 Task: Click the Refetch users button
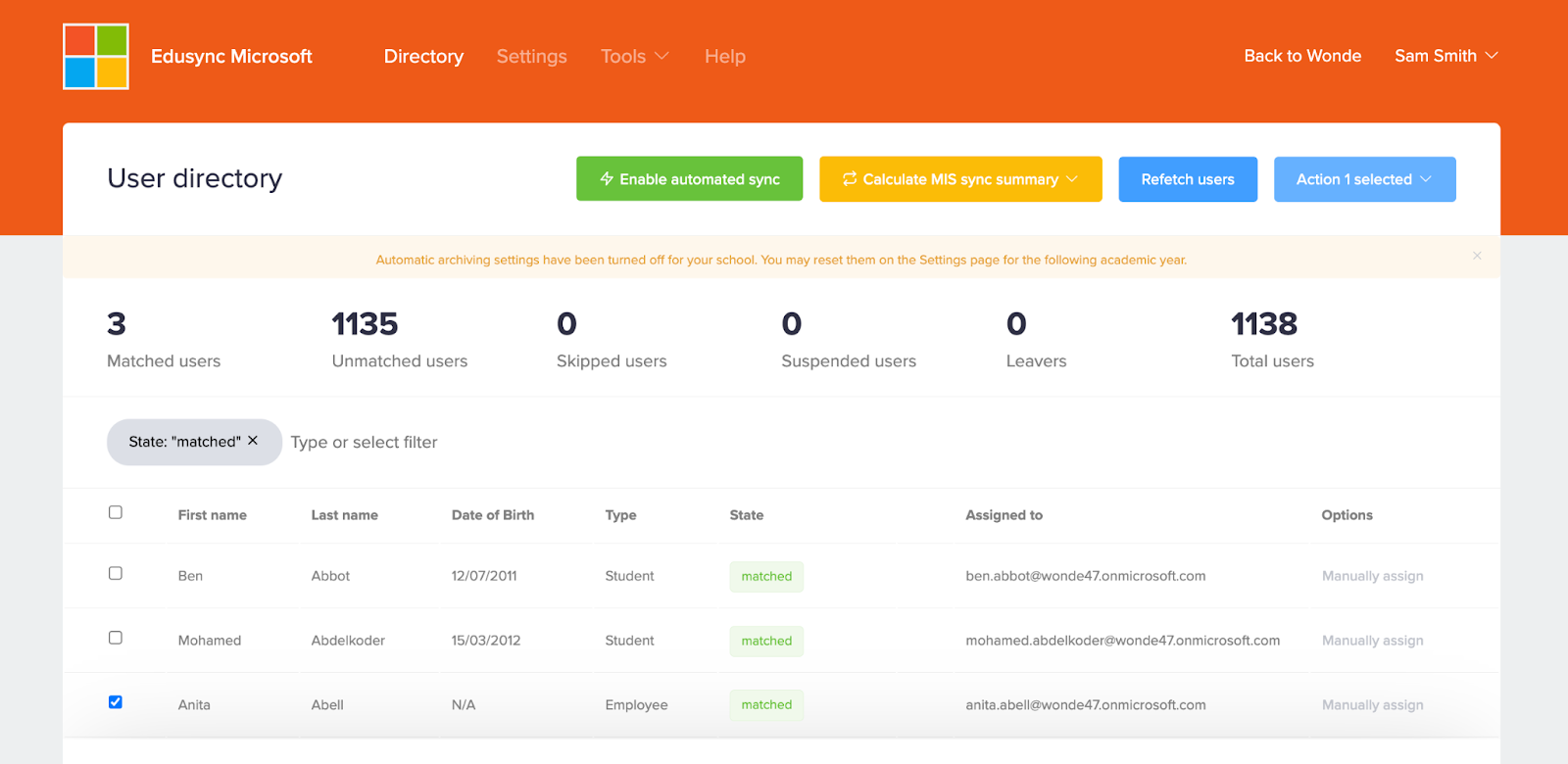pyautogui.click(x=1188, y=179)
